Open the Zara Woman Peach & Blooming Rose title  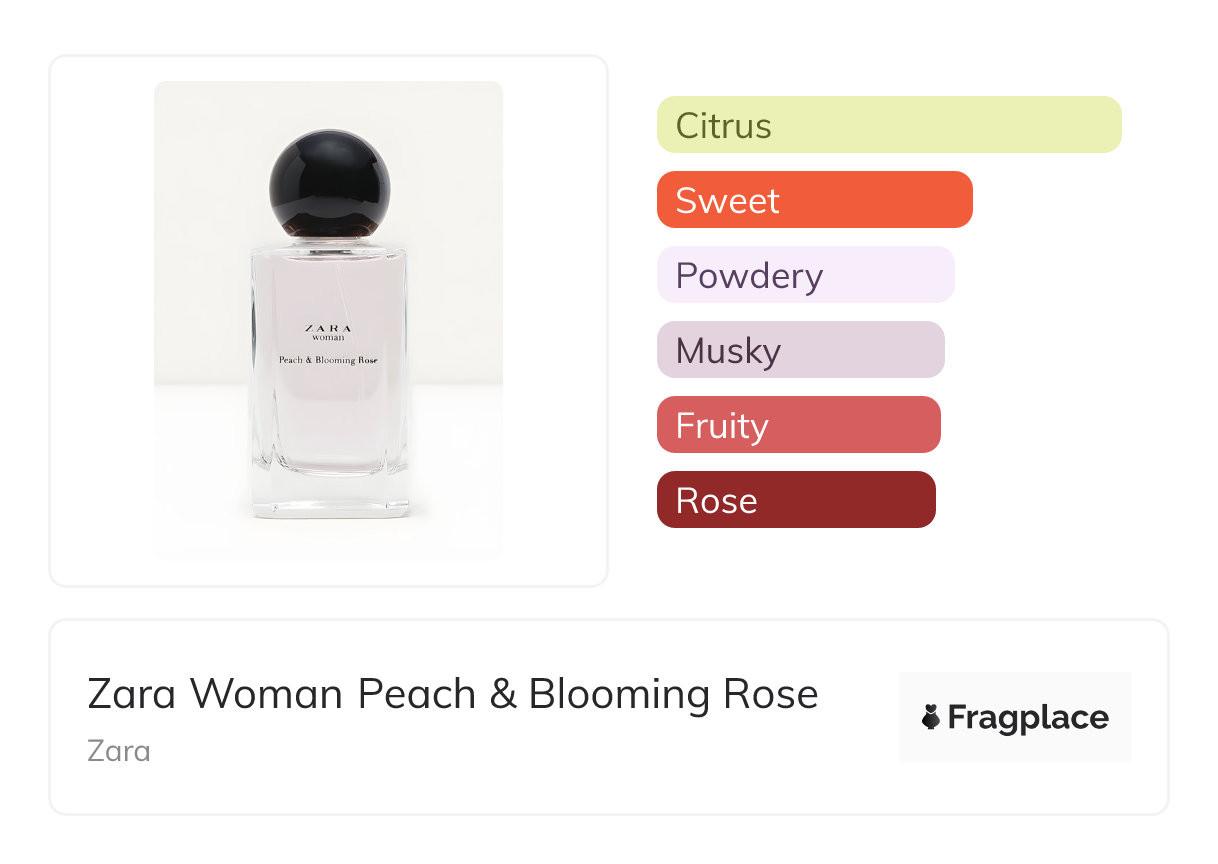pos(453,694)
